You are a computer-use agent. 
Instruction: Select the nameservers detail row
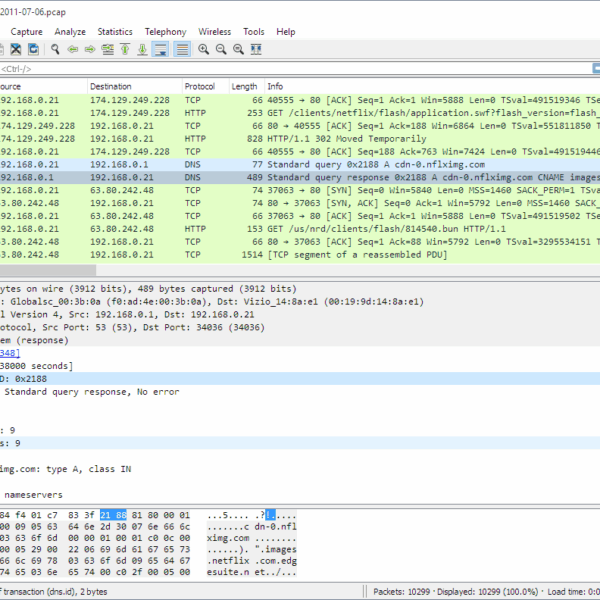tap(300, 495)
